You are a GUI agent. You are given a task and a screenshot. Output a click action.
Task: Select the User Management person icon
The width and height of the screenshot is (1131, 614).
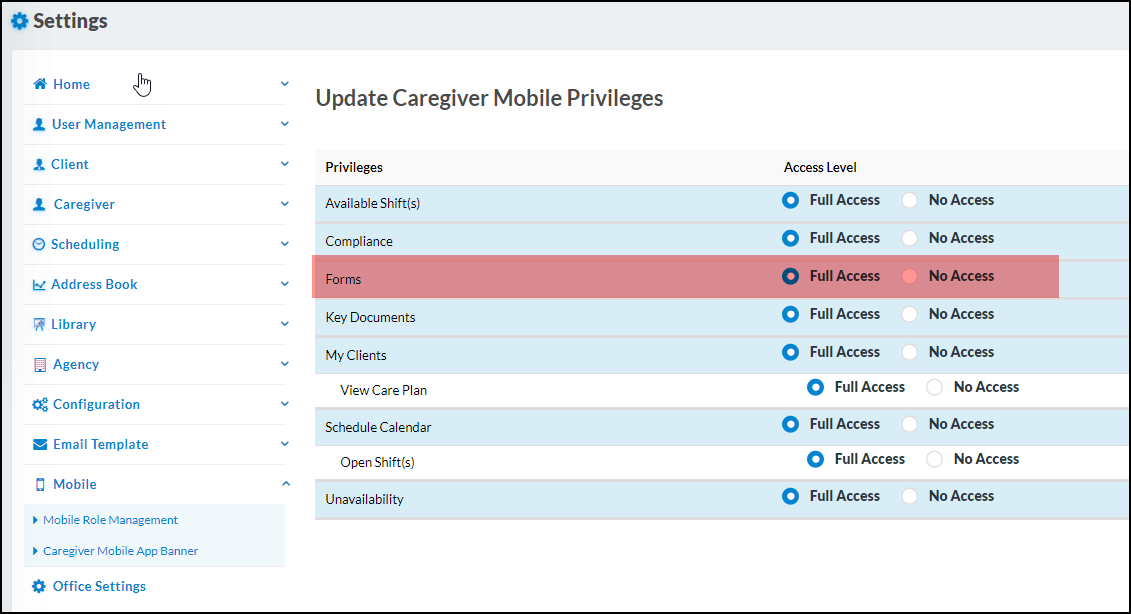[x=37, y=124]
